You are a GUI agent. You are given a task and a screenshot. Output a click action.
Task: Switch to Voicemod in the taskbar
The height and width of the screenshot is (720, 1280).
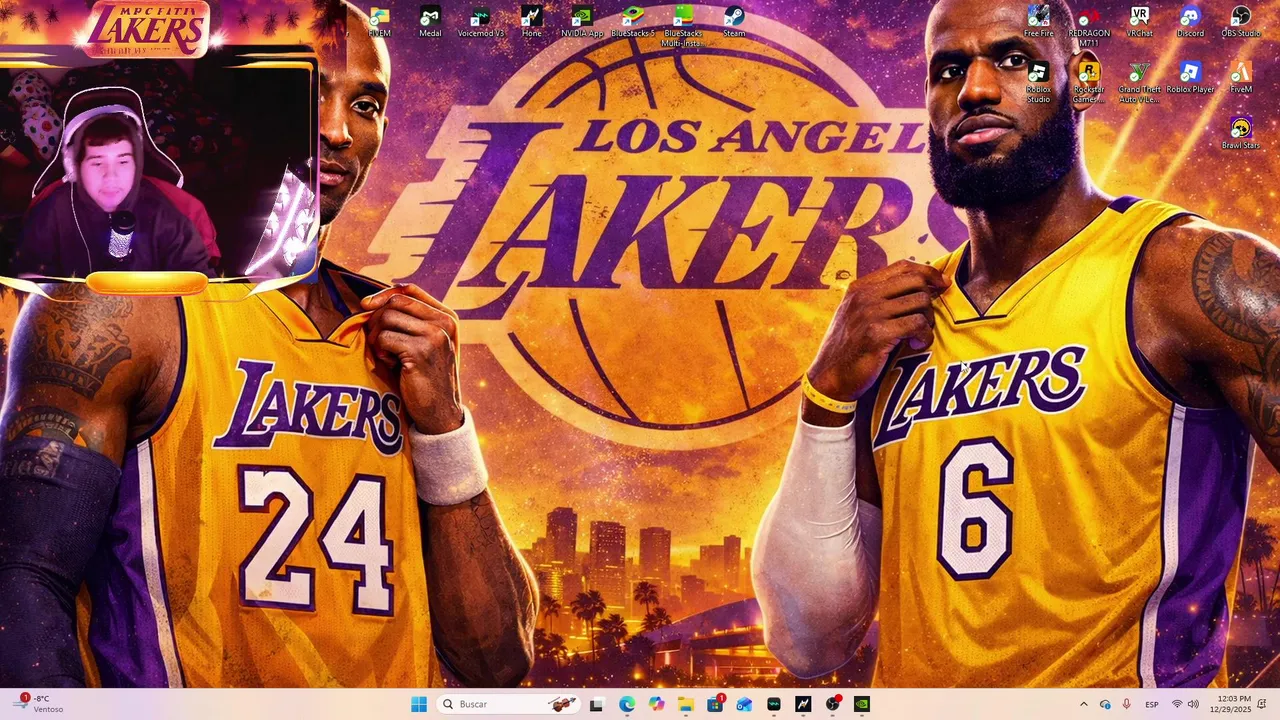[x=774, y=704]
